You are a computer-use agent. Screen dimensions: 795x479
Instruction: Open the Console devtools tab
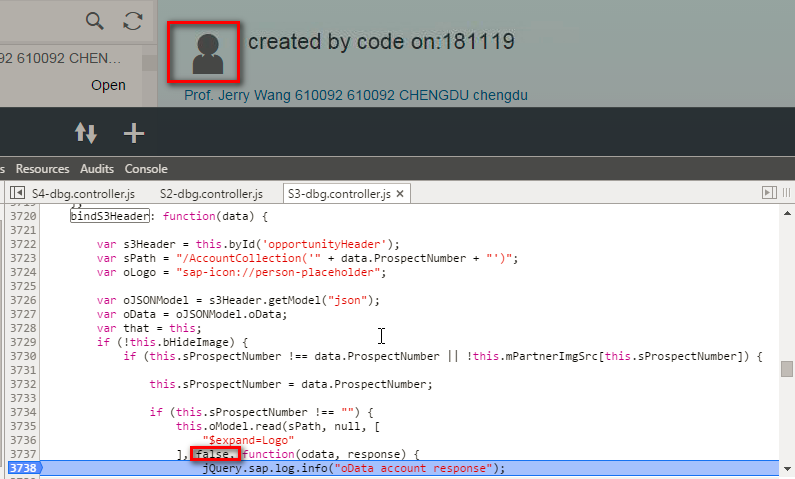[146, 169]
